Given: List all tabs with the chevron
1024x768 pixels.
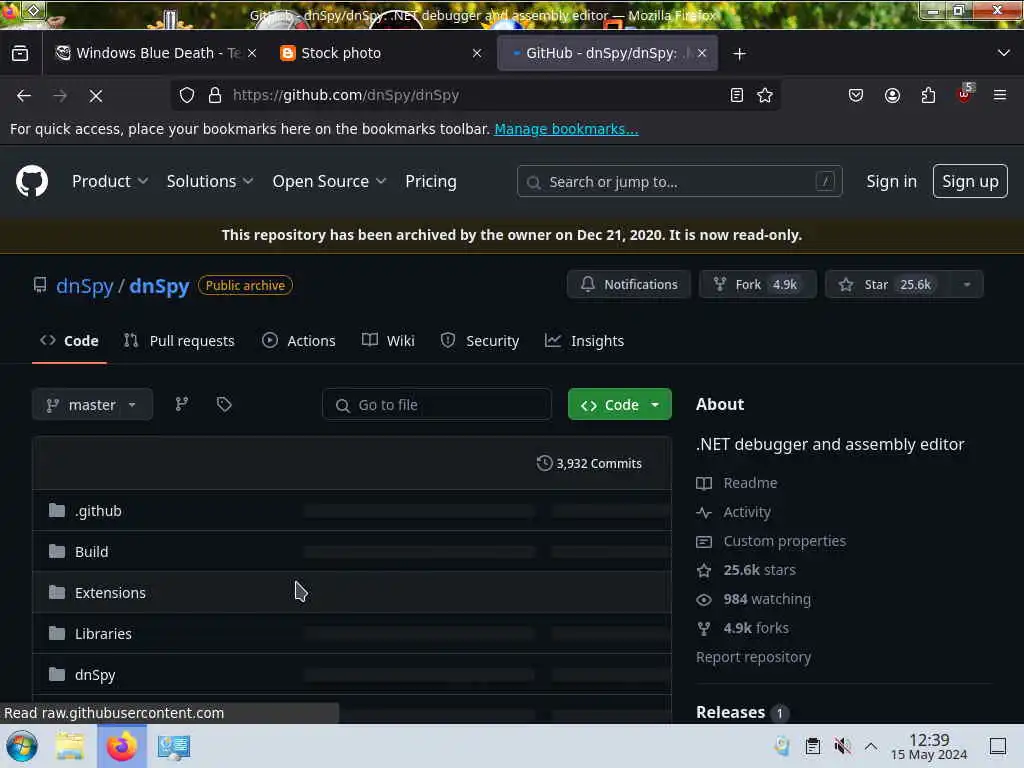Looking at the screenshot, I should coord(1004,53).
